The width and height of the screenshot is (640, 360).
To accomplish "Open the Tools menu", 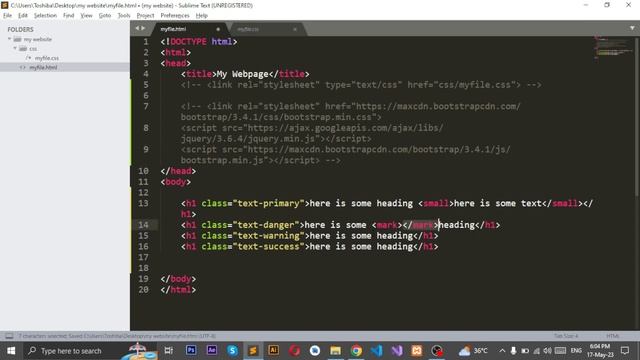I will pos(124,16).
